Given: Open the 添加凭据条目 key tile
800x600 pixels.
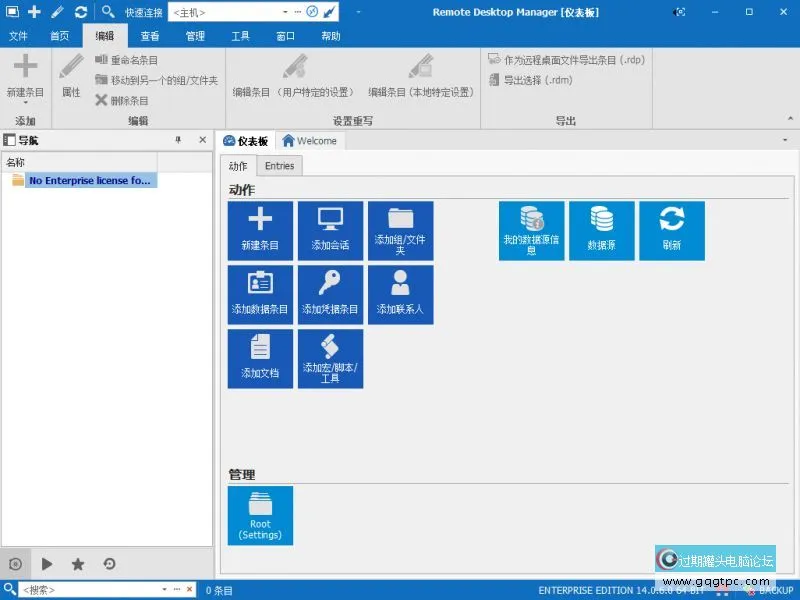Looking at the screenshot, I should pyautogui.click(x=330, y=294).
